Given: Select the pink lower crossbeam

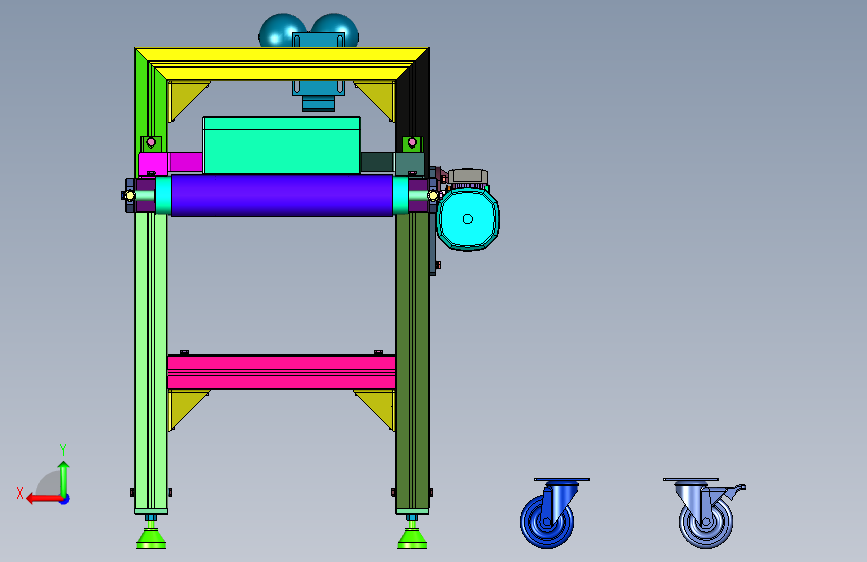Looking at the screenshot, I should [281, 372].
